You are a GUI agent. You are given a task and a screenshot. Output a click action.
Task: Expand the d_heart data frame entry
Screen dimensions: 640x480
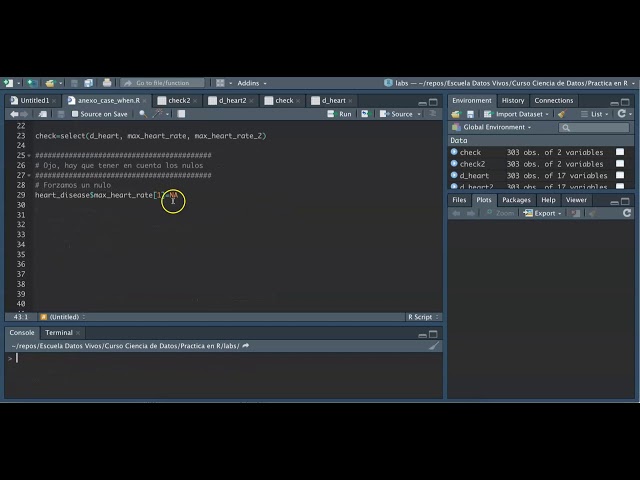coord(454,176)
